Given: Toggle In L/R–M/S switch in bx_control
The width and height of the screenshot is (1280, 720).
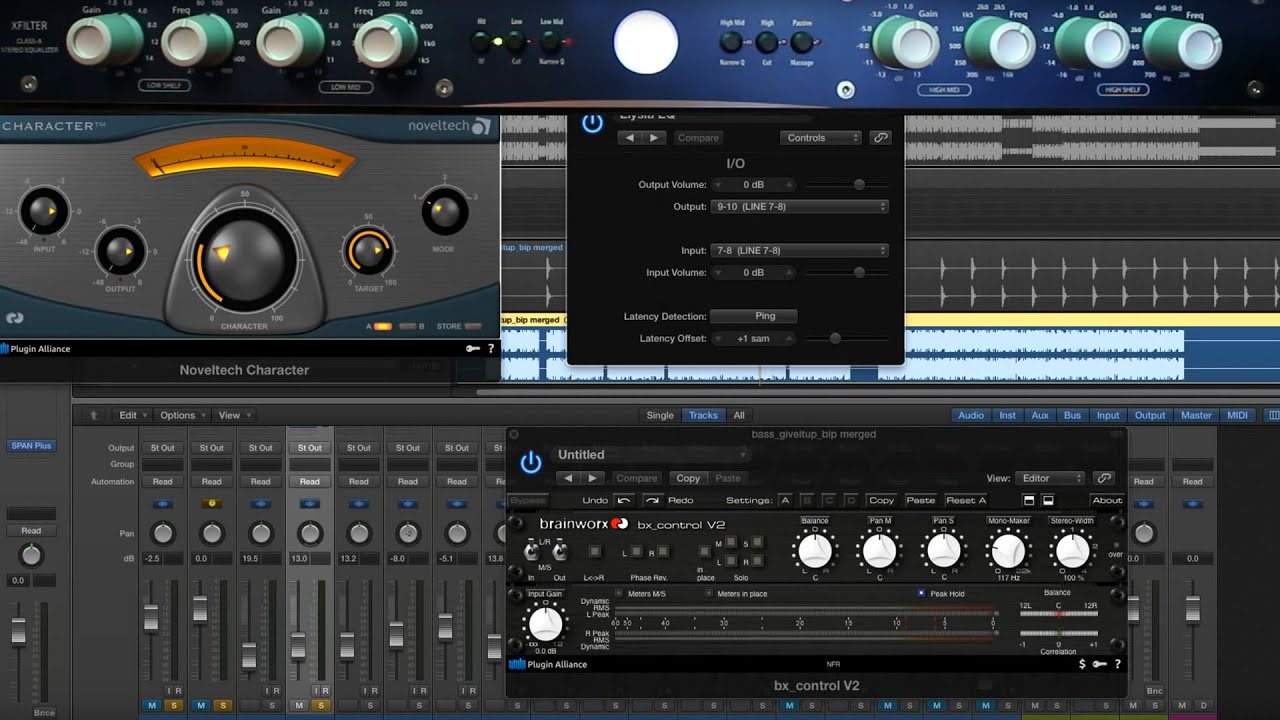Looking at the screenshot, I should pyautogui.click(x=532, y=550).
